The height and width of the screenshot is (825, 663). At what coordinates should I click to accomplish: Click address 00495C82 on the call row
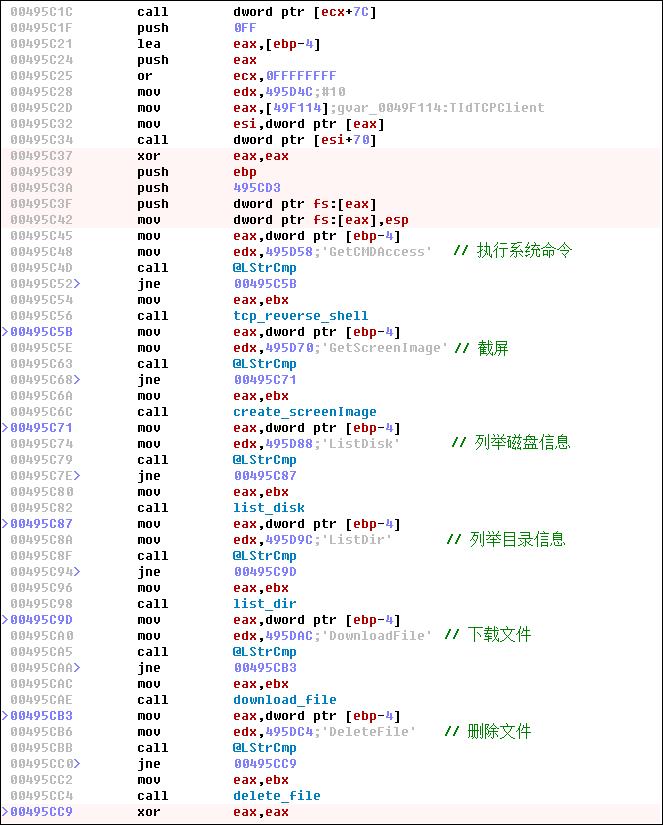[42, 508]
